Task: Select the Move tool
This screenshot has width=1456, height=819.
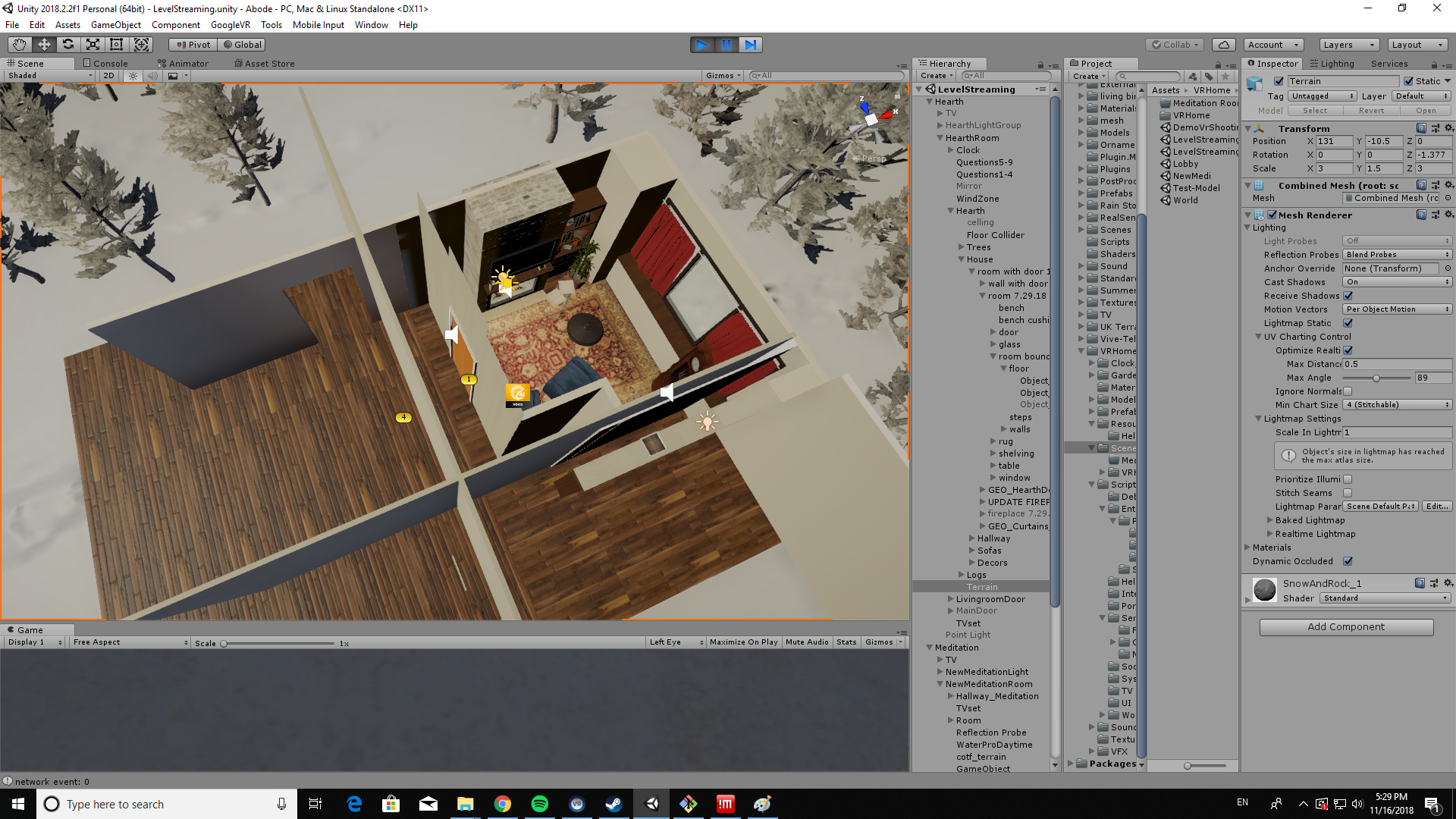Action: [x=44, y=45]
